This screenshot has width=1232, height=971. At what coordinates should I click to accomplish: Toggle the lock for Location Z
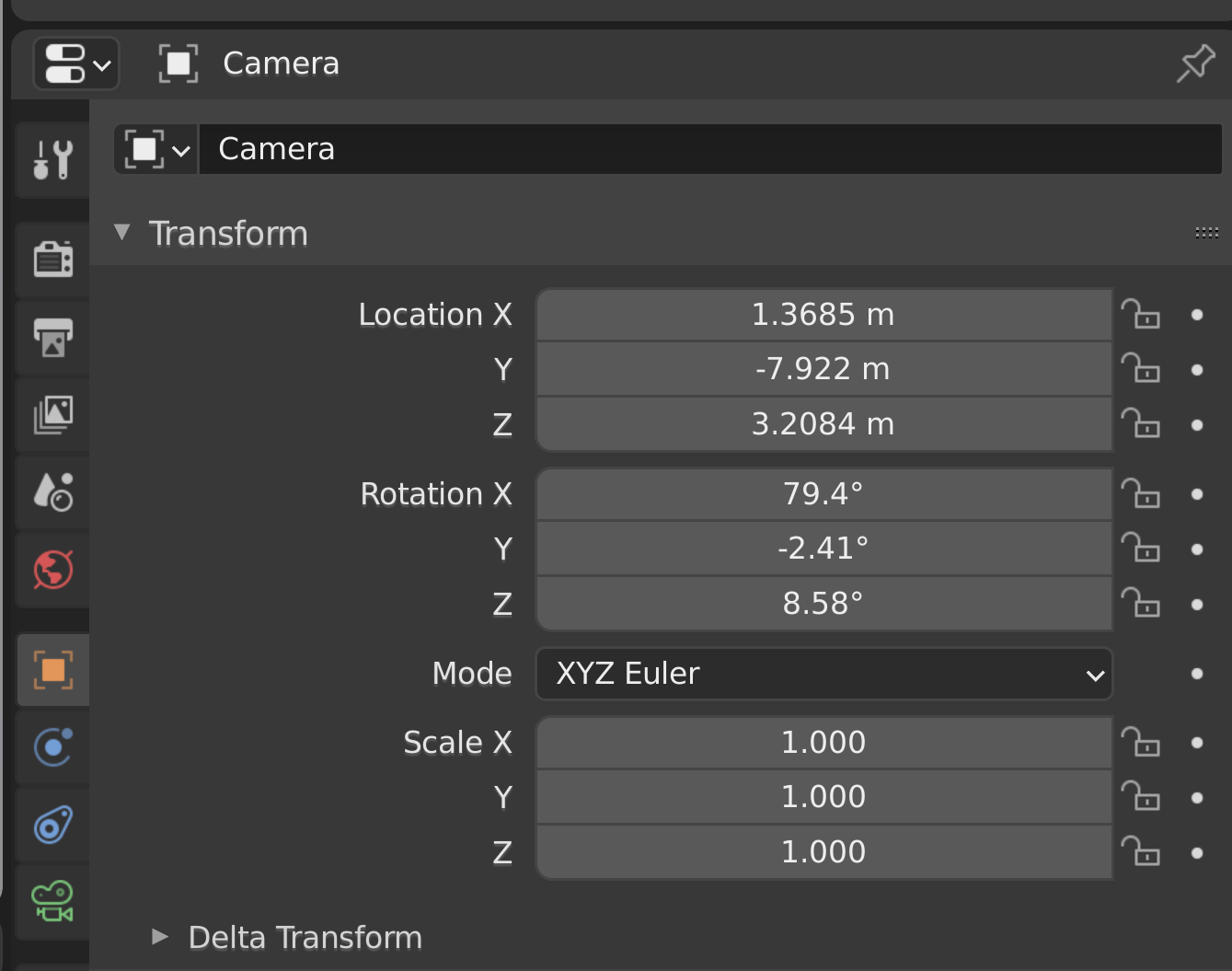click(x=1141, y=424)
